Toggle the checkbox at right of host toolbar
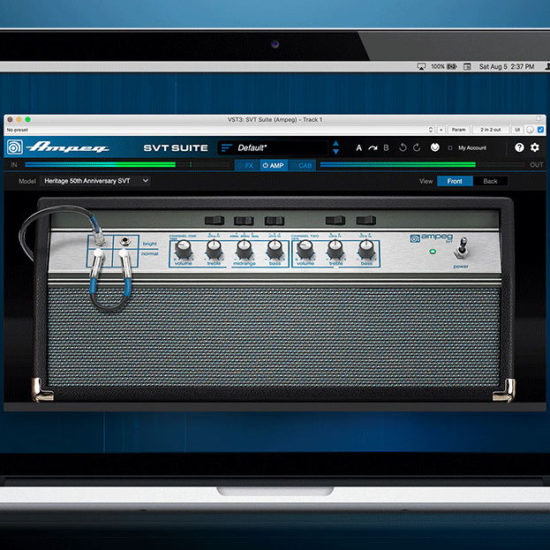The image size is (550, 550). click(540, 130)
